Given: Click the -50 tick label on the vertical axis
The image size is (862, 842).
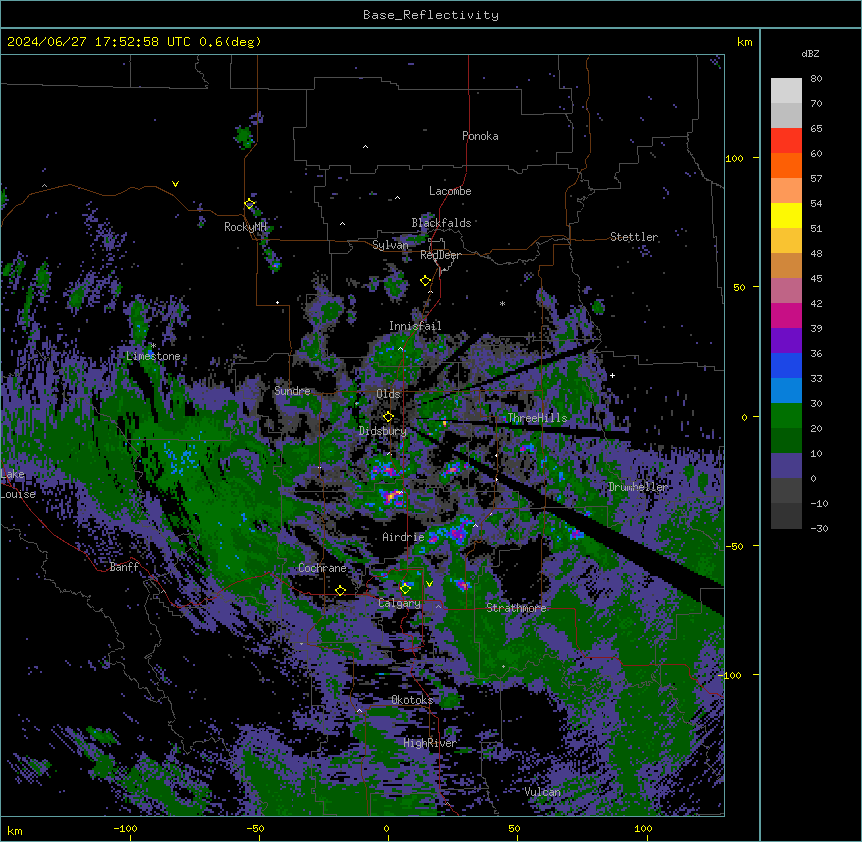Looking at the screenshot, I should (x=734, y=546).
